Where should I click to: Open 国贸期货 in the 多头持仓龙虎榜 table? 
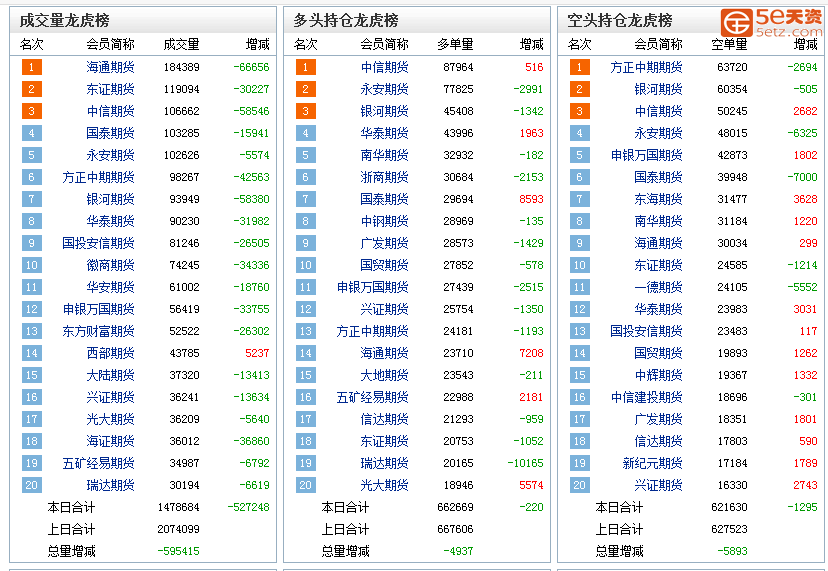point(384,265)
